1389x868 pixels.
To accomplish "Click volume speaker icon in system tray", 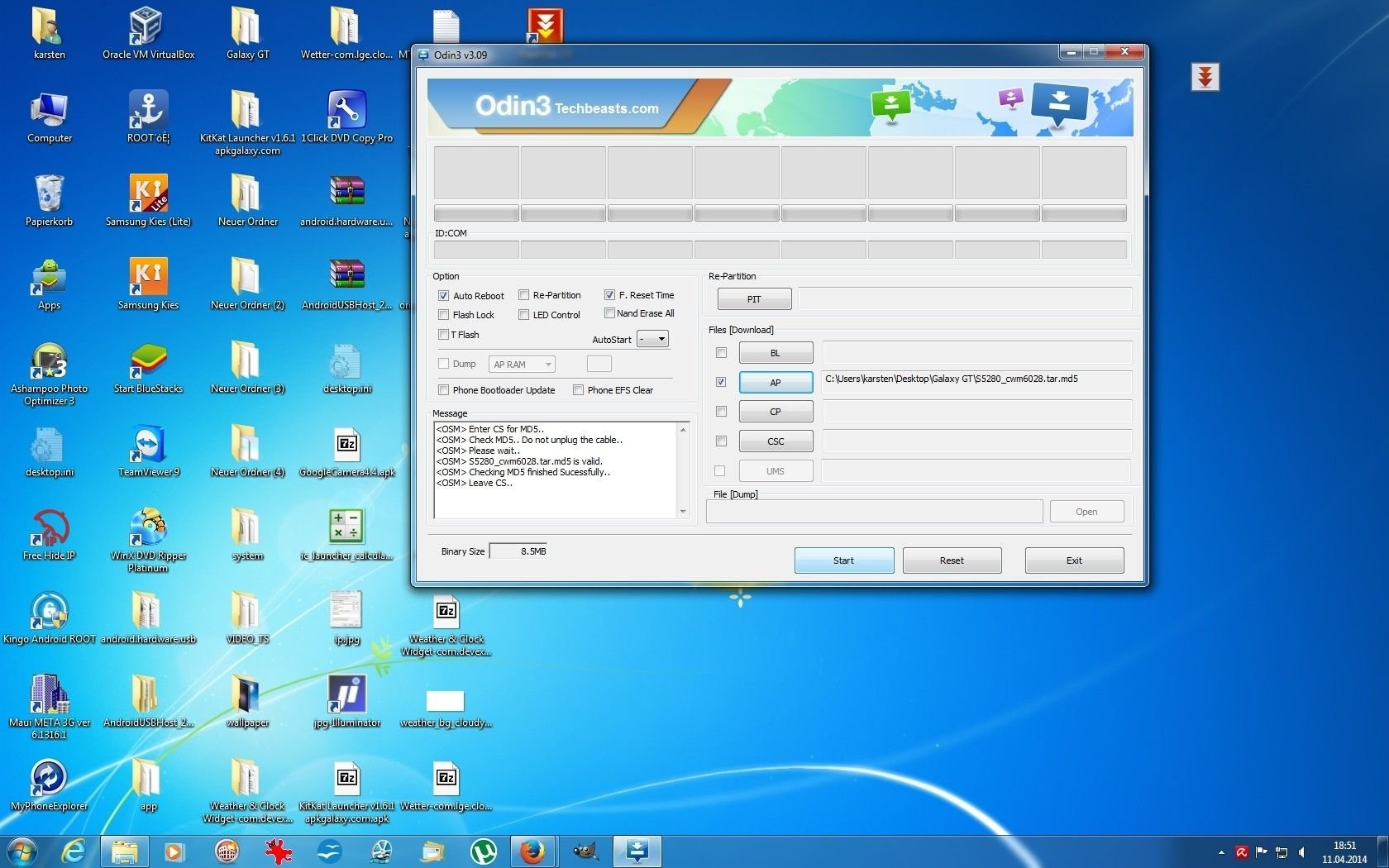I will (x=1302, y=852).
